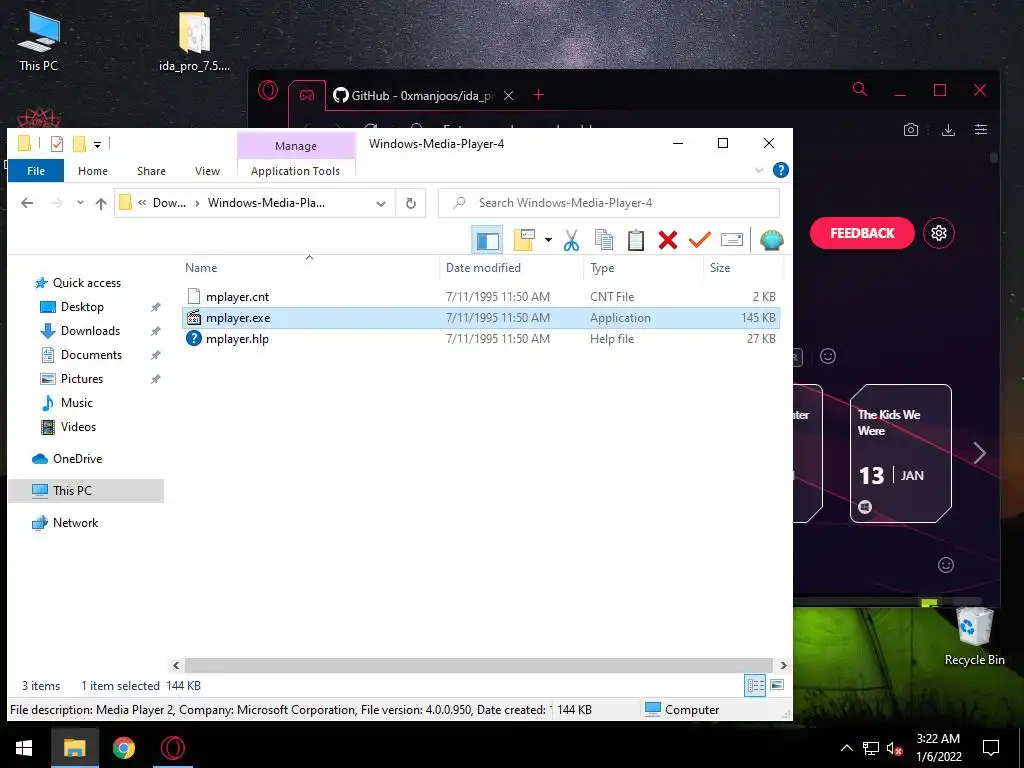Open the Opera snapshot camera icon
This screenshot has width=1024, height=768.
[910, 130]
